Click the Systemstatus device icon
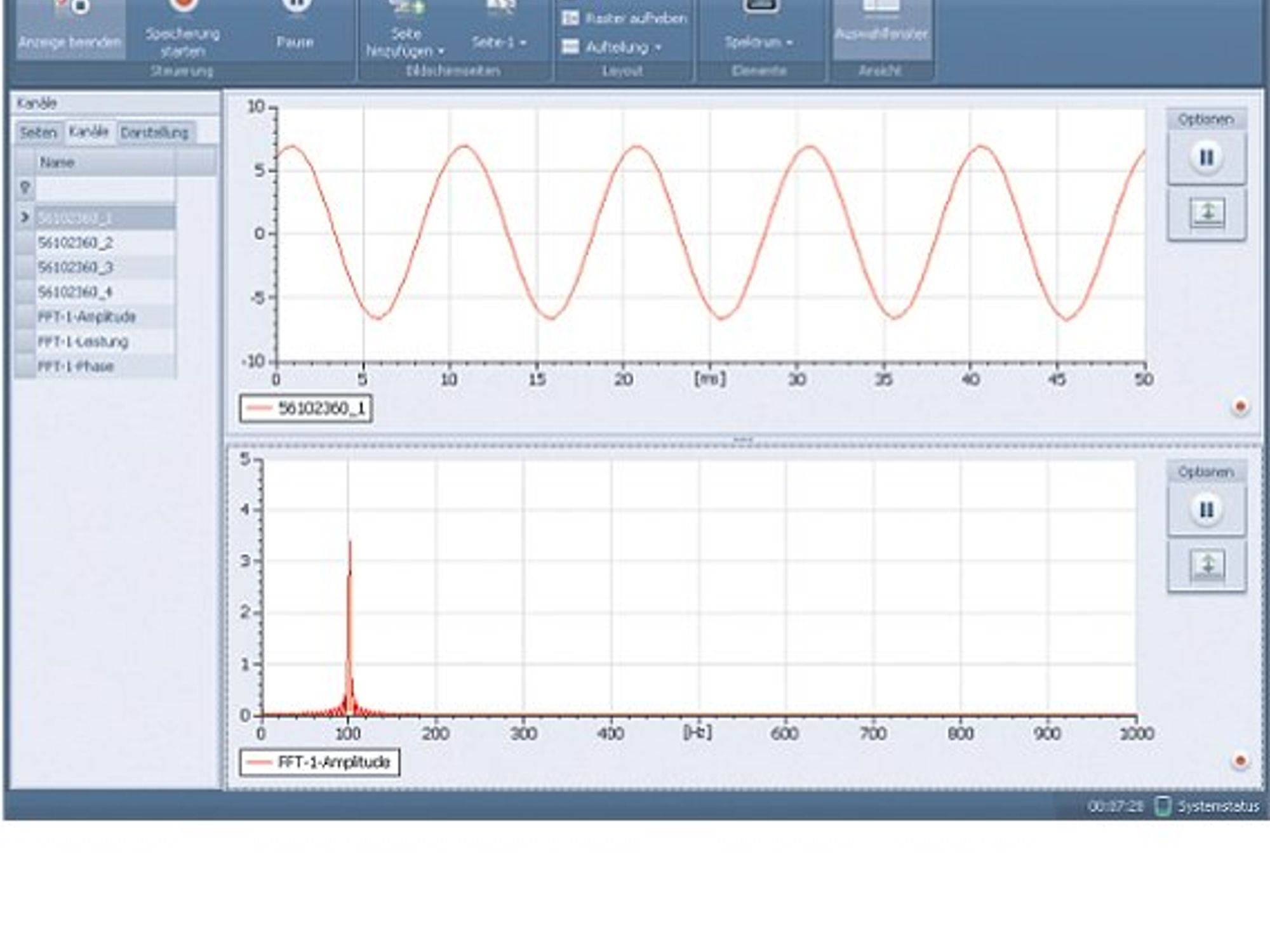The image size is (1270, 952). (x=1162, y=806)
